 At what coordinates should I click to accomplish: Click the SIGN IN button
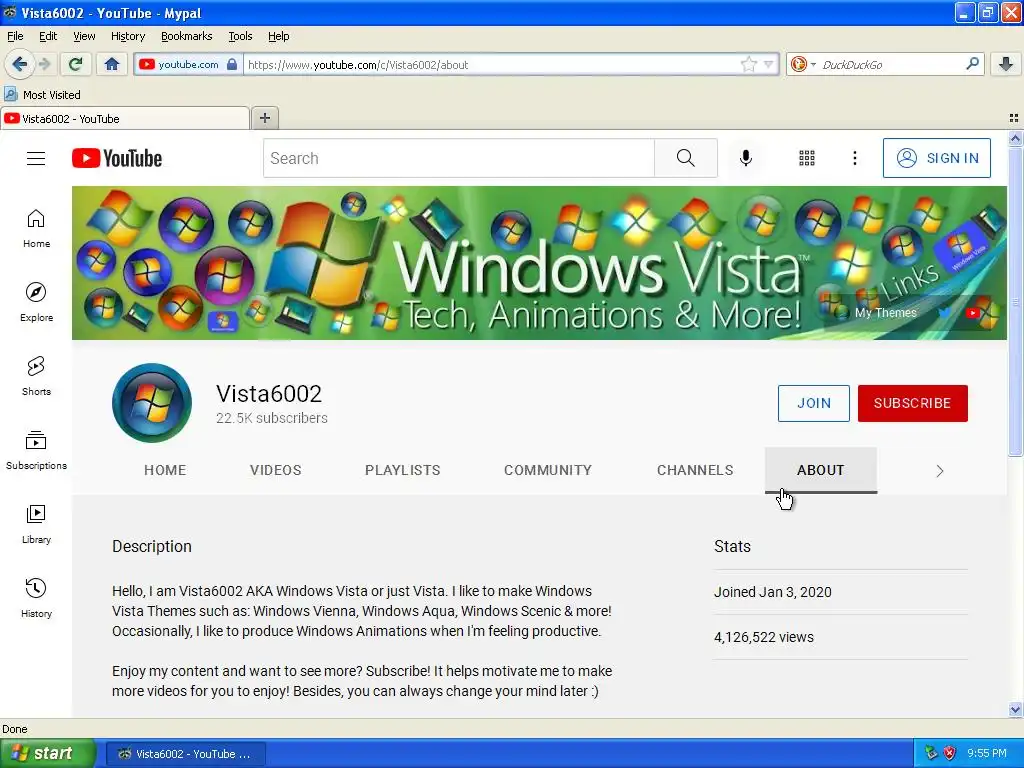click(x=936, y=158)
